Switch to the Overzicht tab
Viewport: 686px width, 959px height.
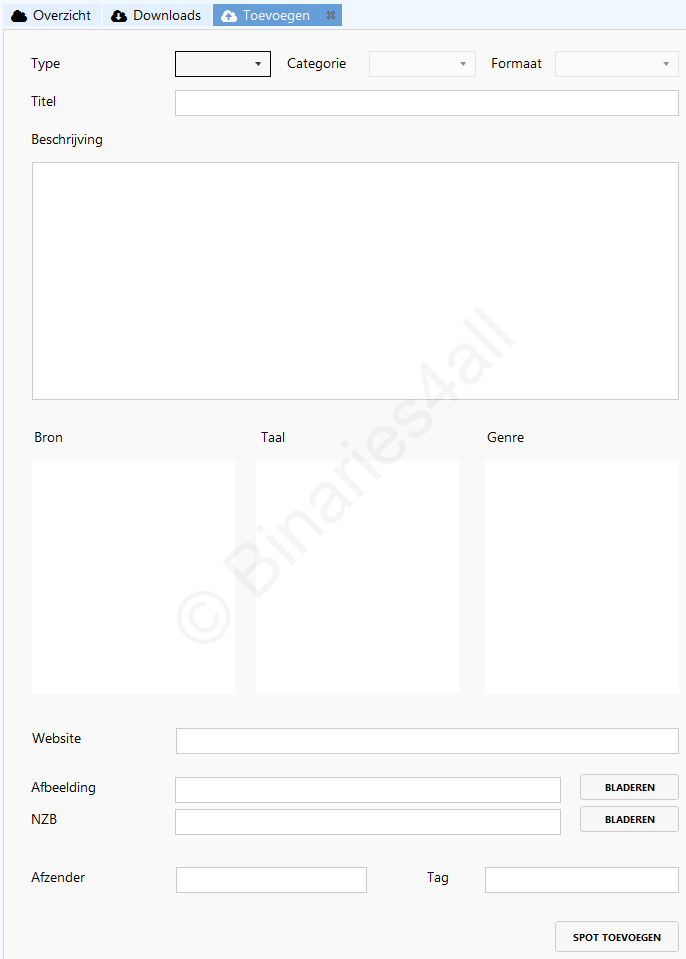point(52,15)
